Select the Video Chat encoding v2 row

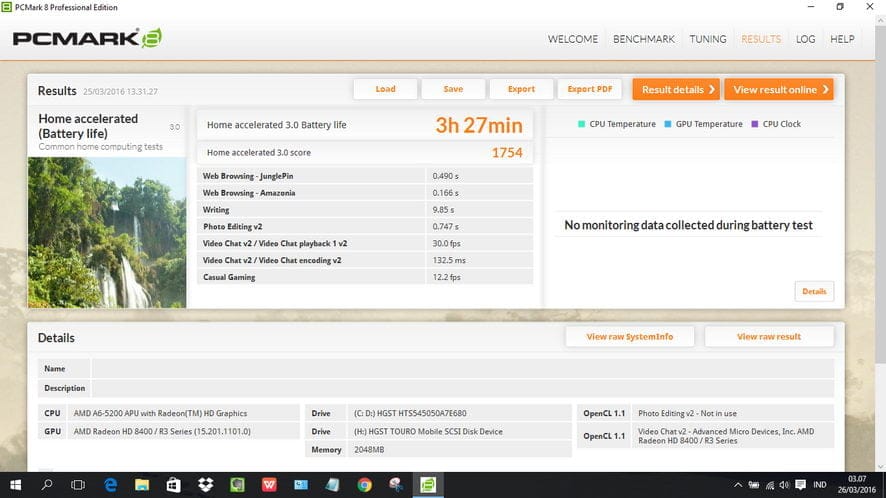[364, 261]
